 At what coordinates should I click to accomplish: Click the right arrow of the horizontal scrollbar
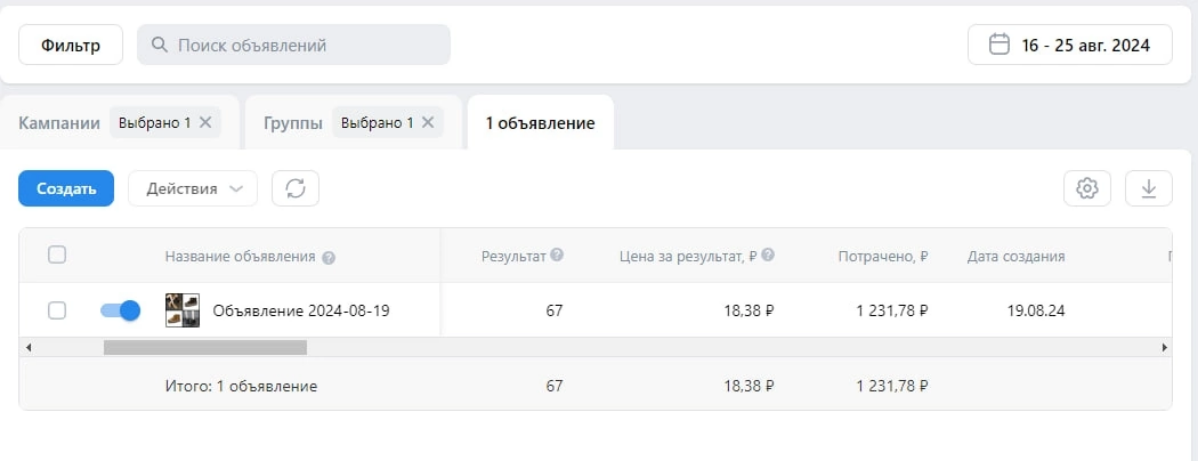tap(1164, 347)
